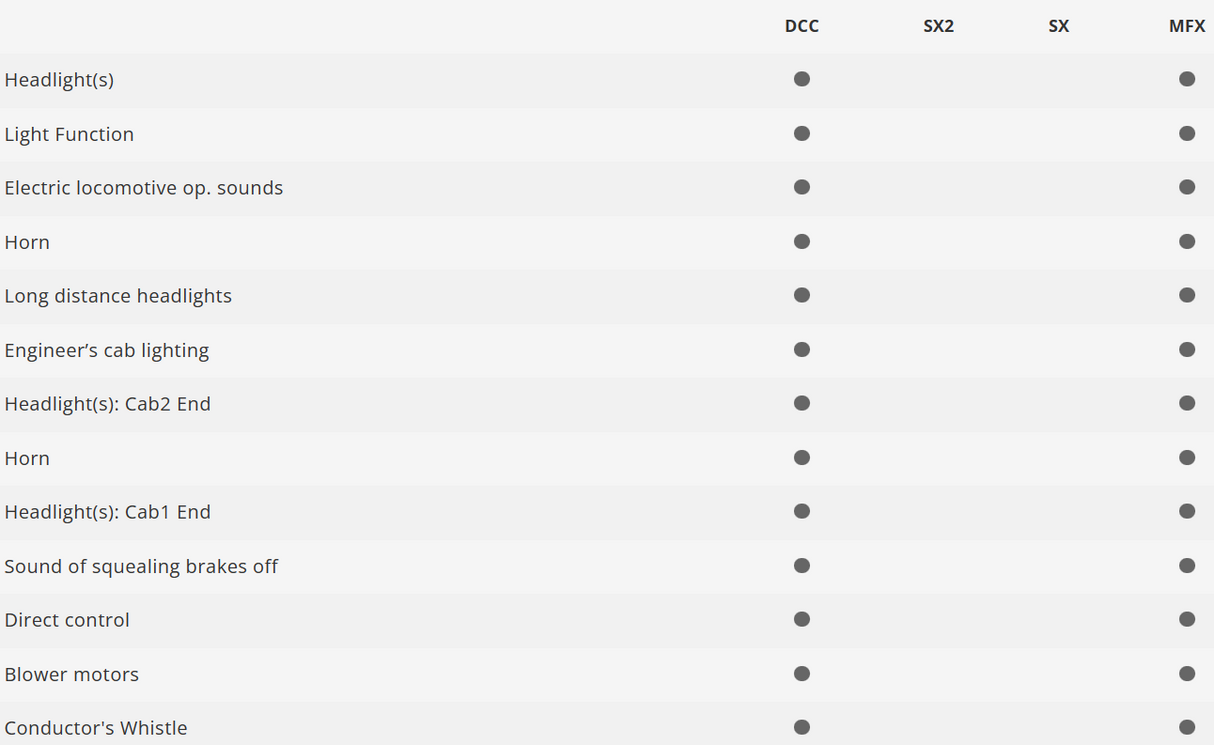This screenshot has width=1214, height=745.
Task: Select MFX dot for Electric locomotive op. sounds
Action: (1187, 187)
